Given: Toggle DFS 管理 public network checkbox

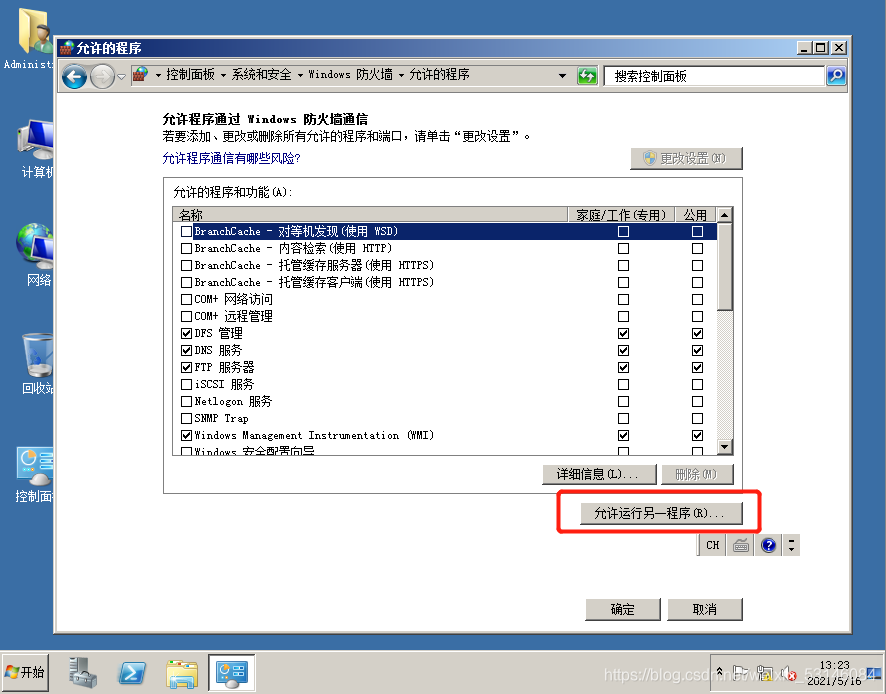Looking at the screenshot, I should point(697,333).
